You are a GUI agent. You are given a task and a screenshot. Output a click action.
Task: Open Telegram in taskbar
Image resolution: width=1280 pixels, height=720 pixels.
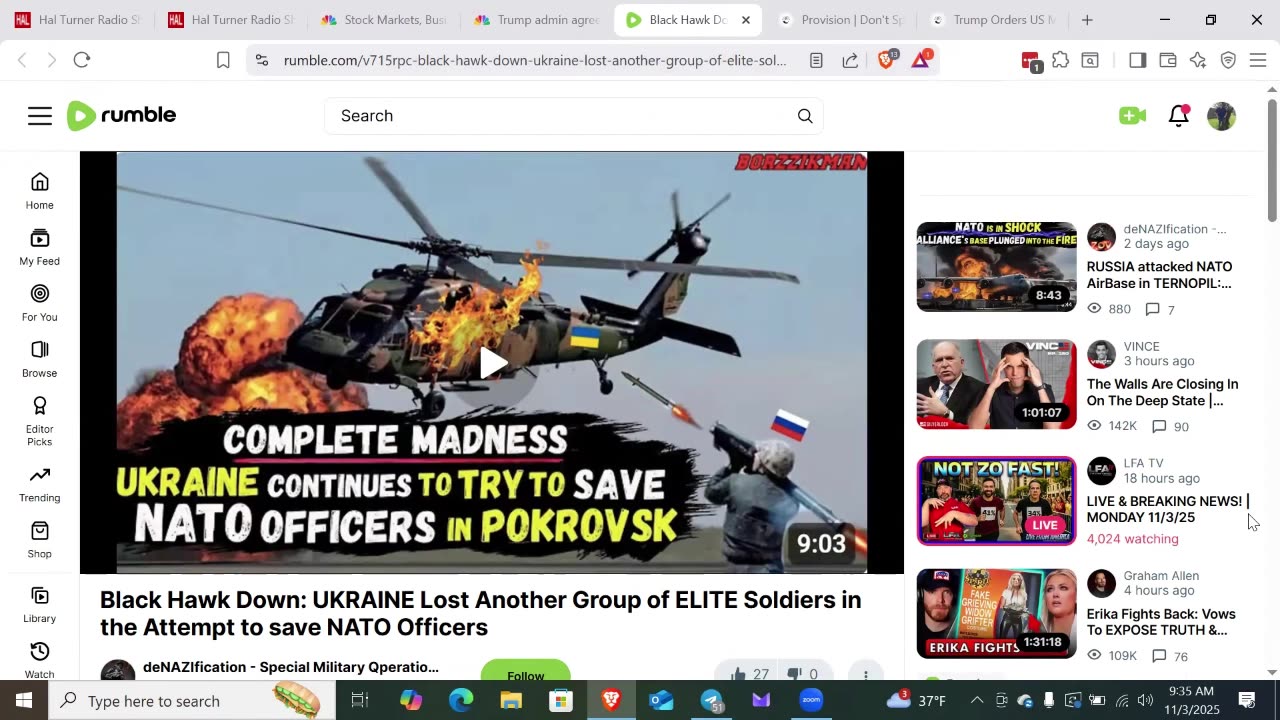click(x=711, y=700)
